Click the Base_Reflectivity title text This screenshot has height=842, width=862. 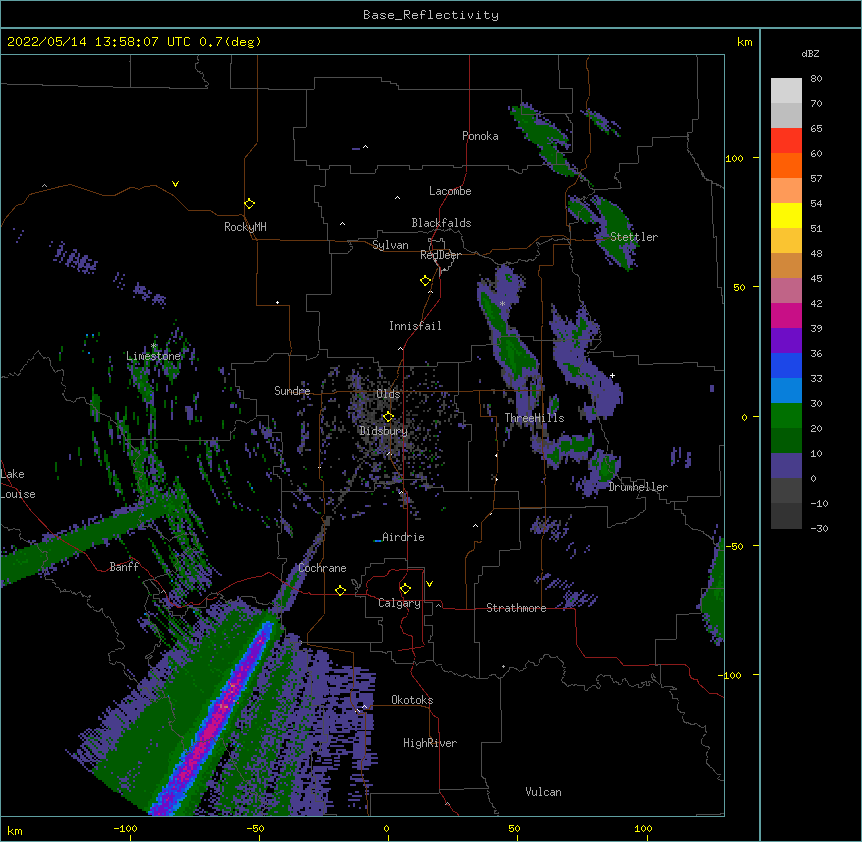(431, 15)
